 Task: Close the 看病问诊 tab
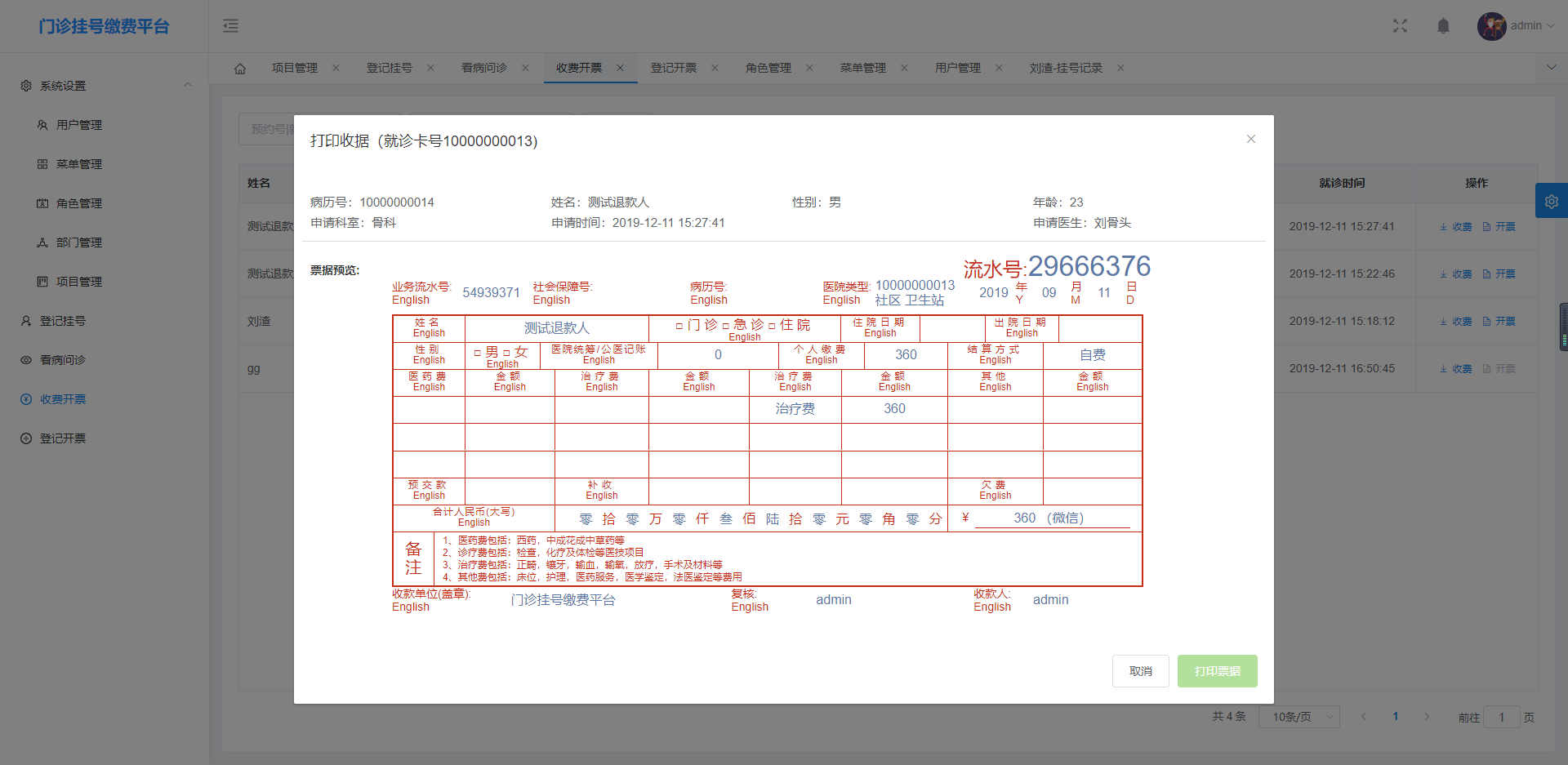point(525,68)
